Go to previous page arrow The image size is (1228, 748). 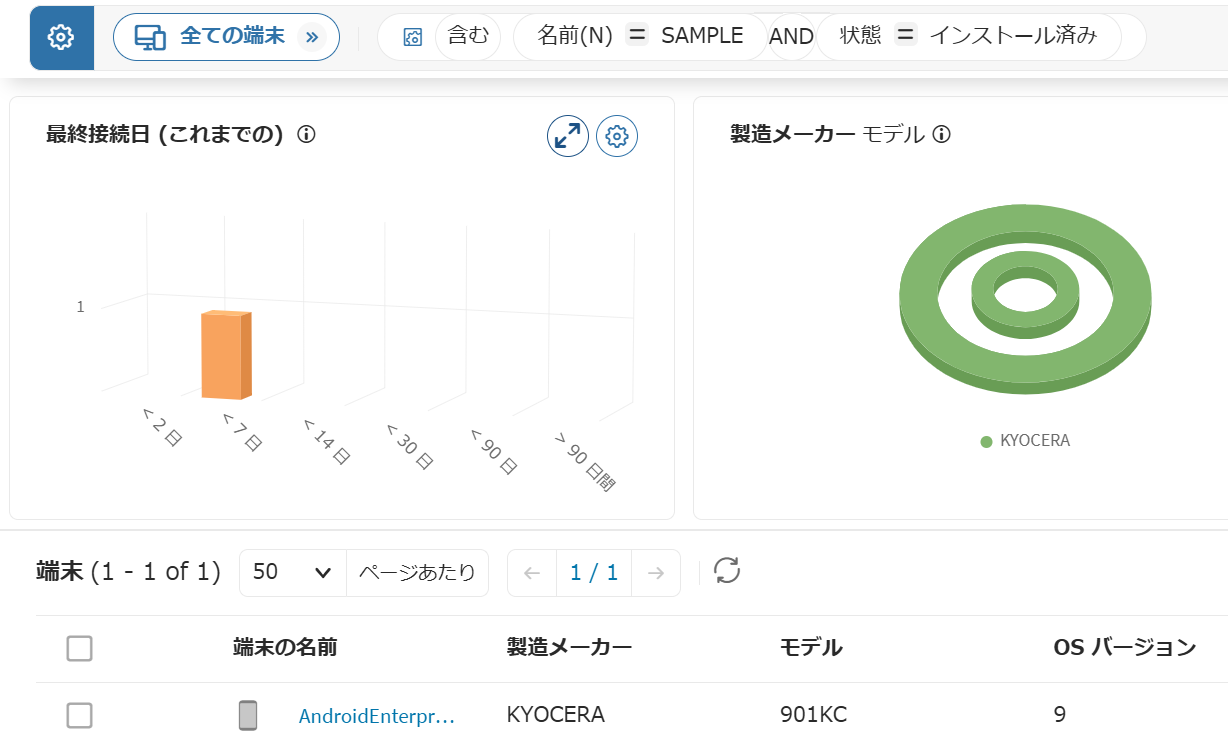532,573
